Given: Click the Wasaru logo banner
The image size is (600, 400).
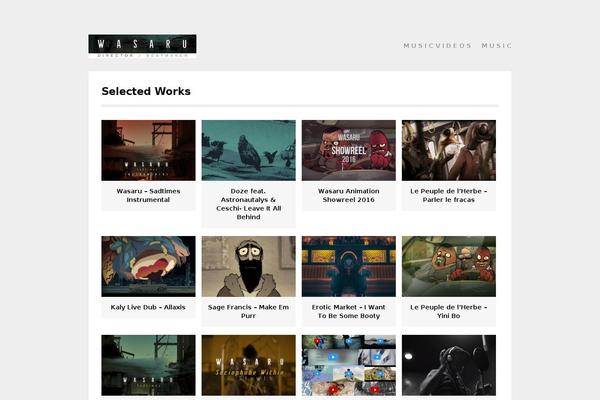Looking at the screenshot, I should tap(142, 46).
